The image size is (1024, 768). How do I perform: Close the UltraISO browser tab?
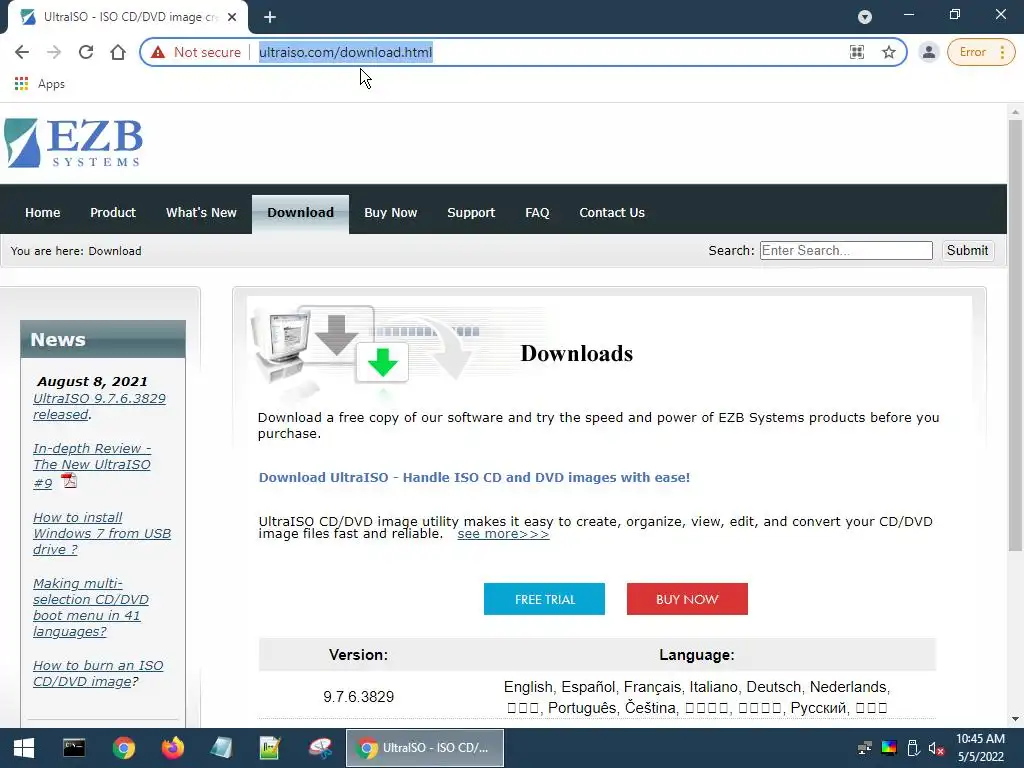pyautogui.click(x=232, y=17)
